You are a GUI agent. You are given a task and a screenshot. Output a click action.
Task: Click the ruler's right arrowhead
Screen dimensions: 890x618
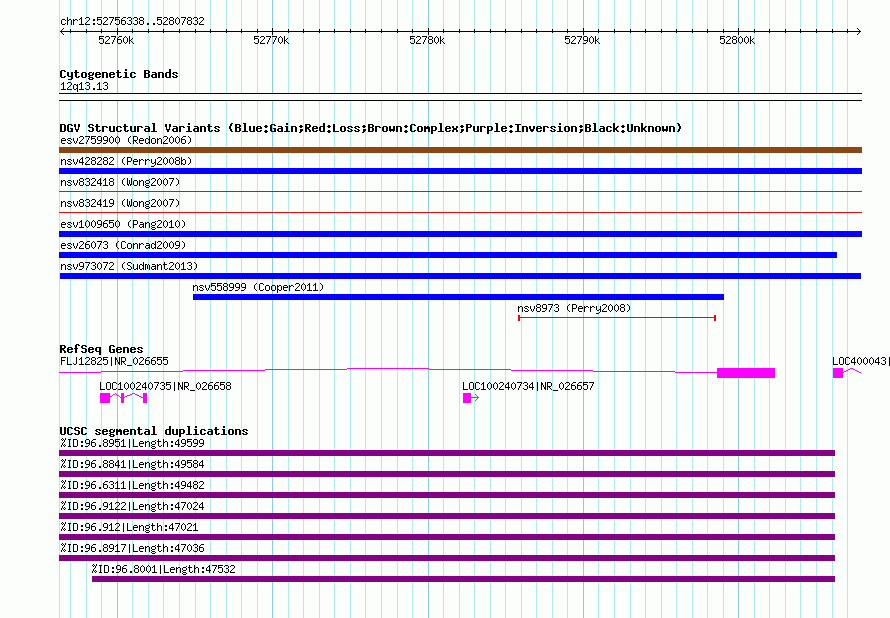click(858, 31)
